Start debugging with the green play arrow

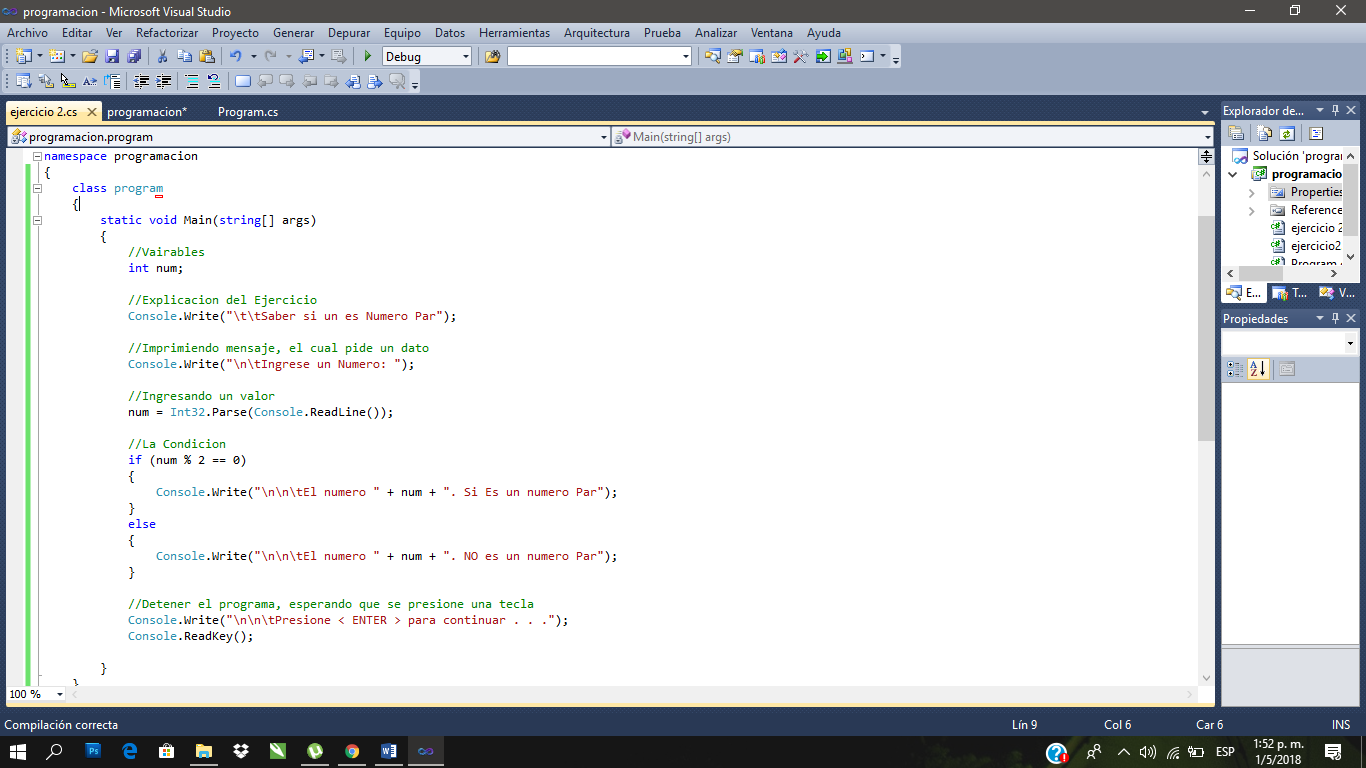367,56
